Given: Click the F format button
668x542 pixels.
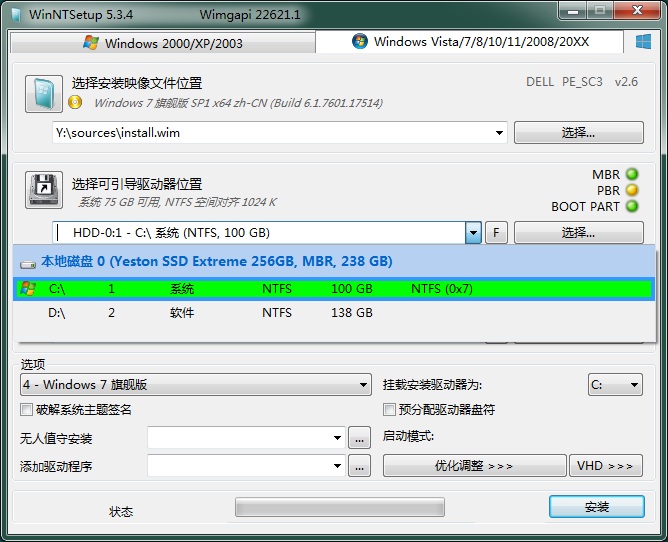Looking at the screenshot, I should click(x=496, y=233).
